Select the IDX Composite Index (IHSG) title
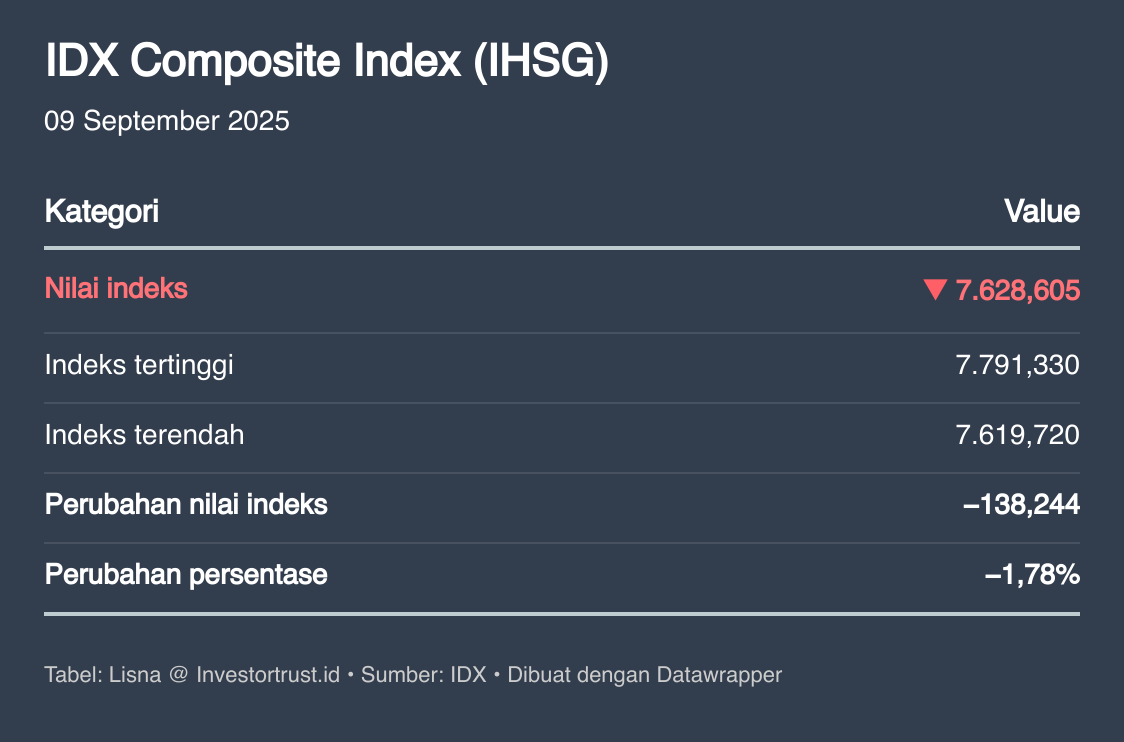The width and height of the screenshot is (1124, 742). [327, 60]
